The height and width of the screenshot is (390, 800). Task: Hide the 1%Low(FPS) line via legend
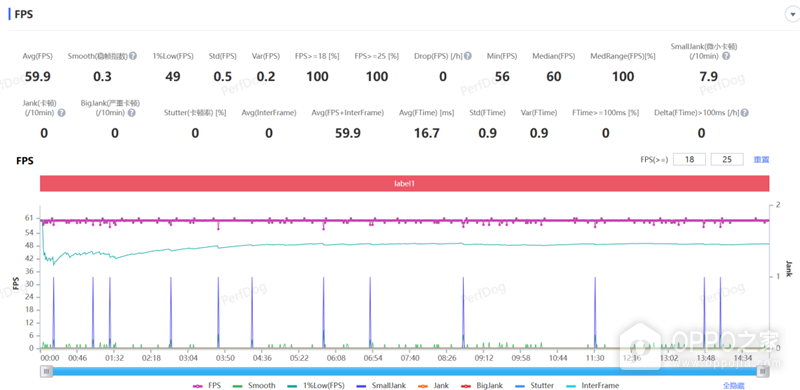point(315,386)
